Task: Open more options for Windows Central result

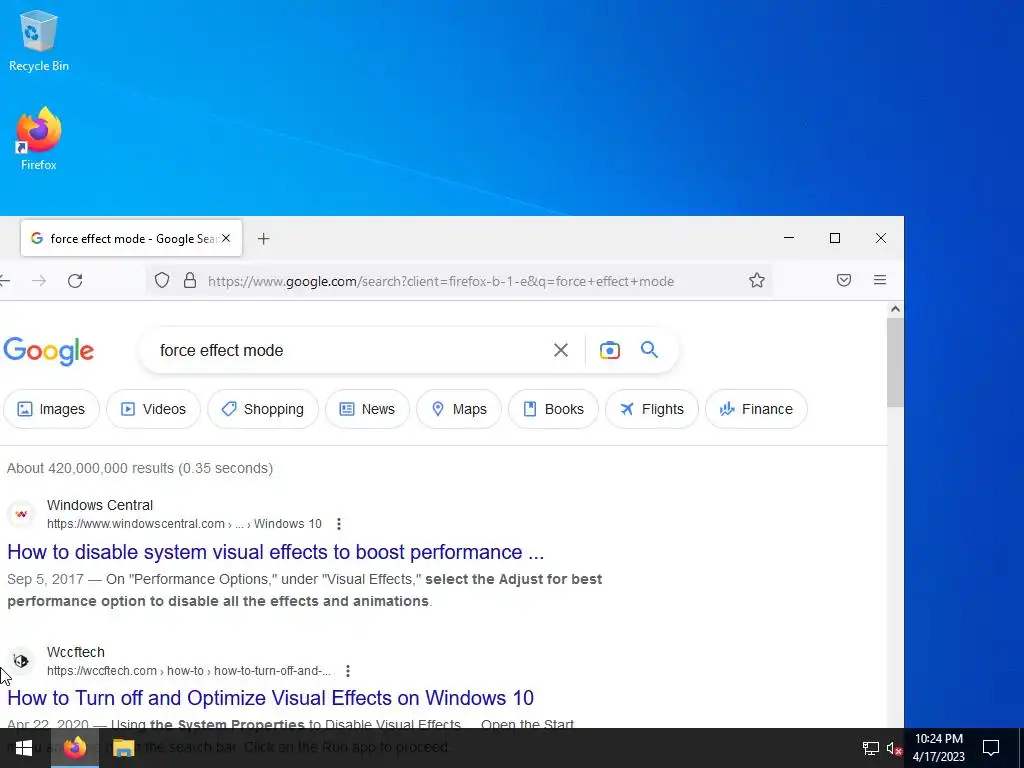Action: click(x=338, y=524)
